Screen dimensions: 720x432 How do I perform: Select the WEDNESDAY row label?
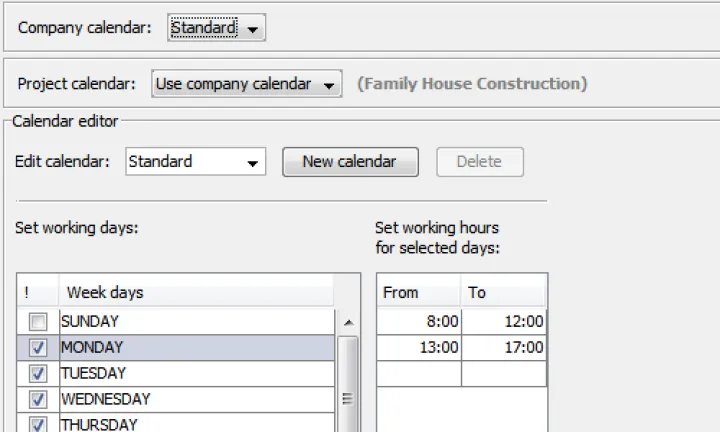[x=106, y=399]
